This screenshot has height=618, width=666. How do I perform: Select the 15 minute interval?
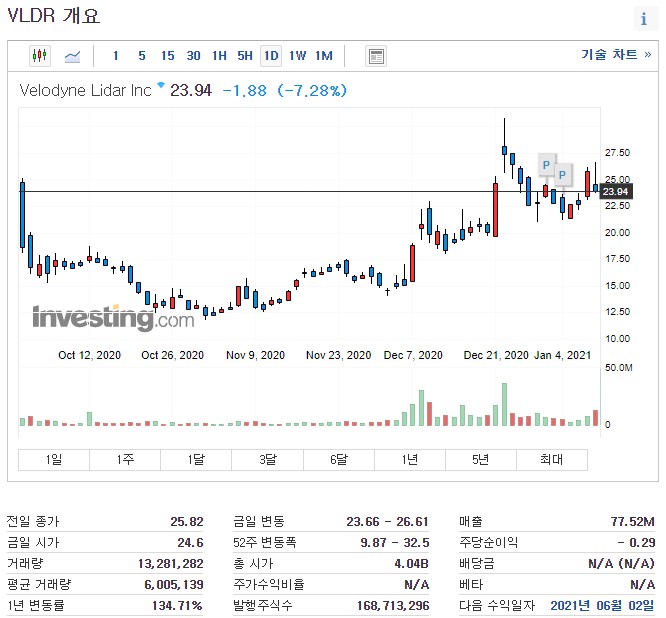coord(167,56)
